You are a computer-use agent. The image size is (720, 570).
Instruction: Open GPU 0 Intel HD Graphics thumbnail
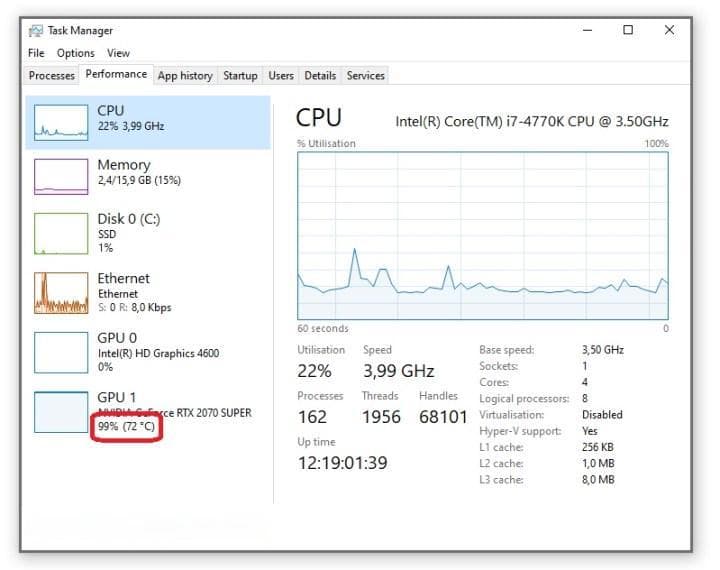61,352
